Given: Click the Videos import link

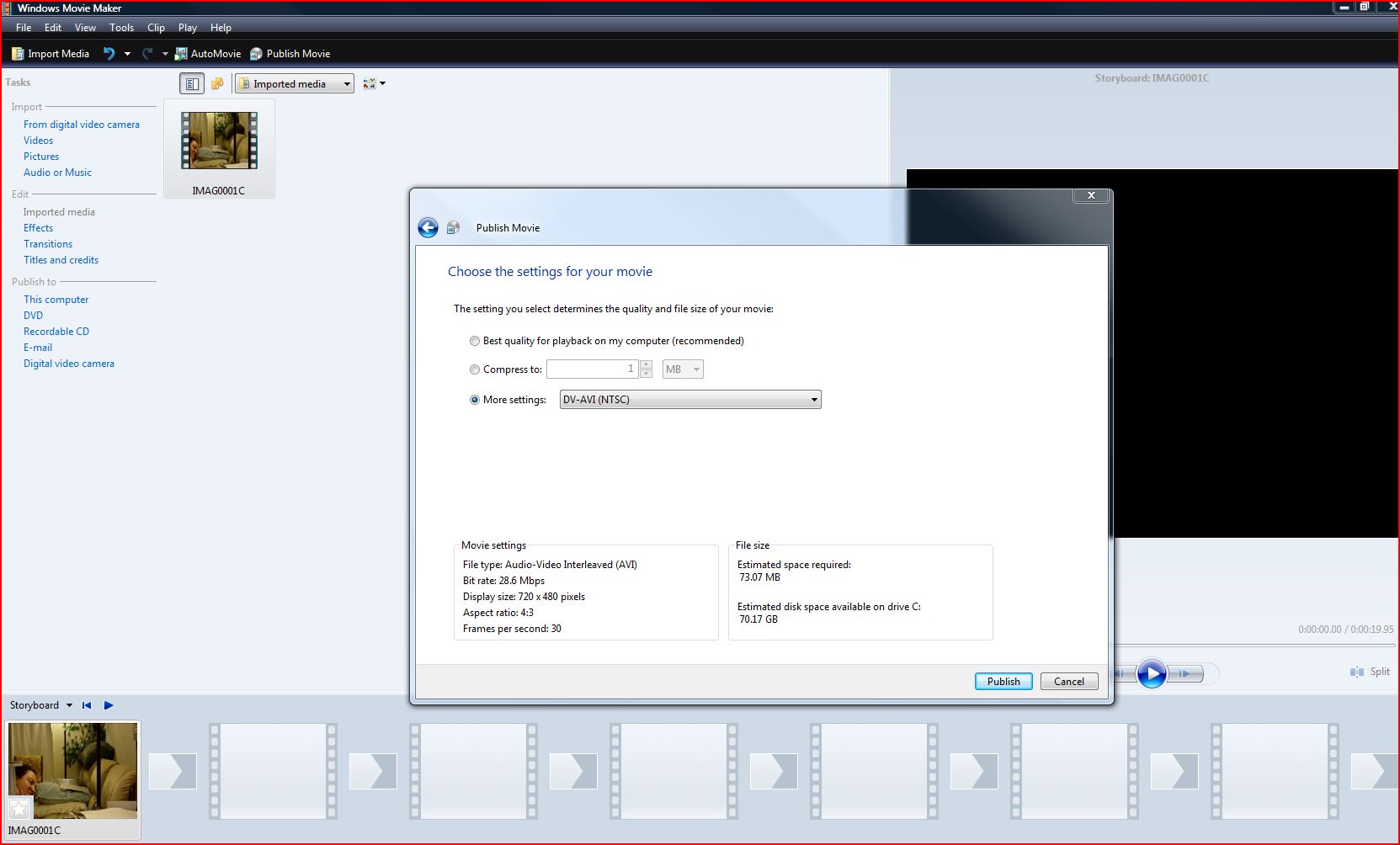Looking at the screenshot, I should click(38, 141).
